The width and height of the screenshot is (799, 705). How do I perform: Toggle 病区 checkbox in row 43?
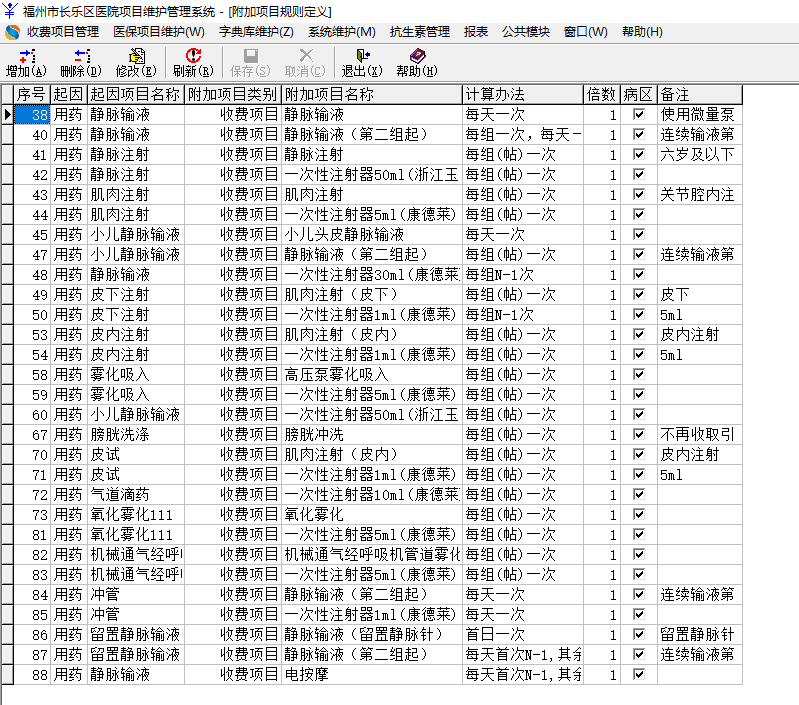638,194
